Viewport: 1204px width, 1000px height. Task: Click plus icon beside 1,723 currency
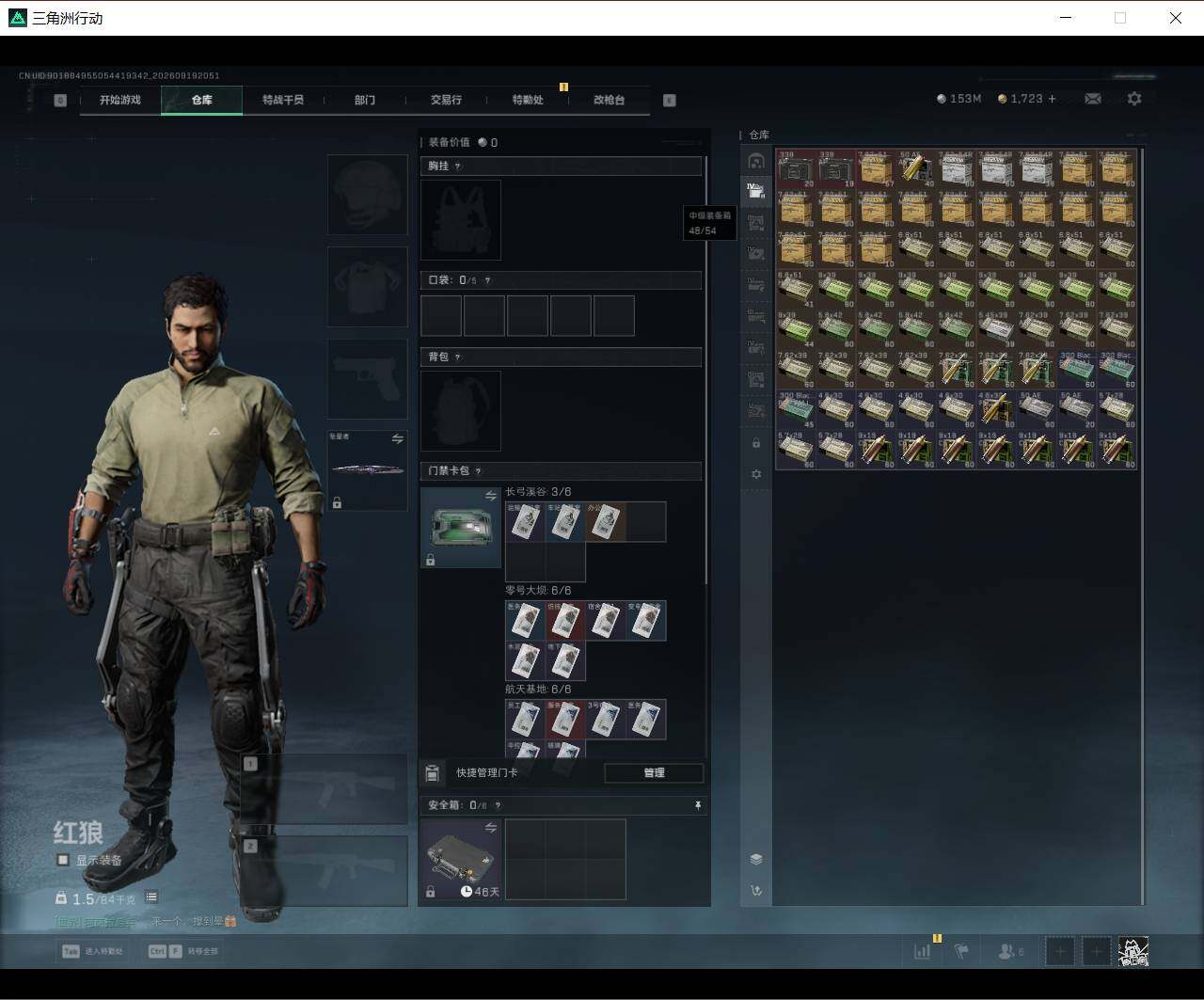pos(1052,99)
